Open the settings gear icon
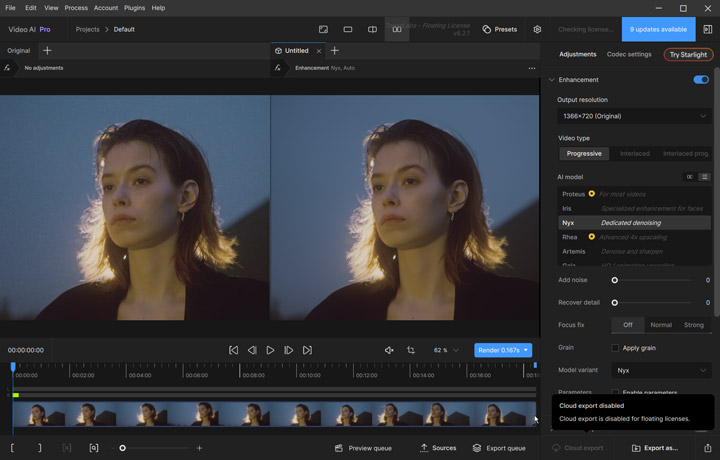This screenshot has height=460, width=720. pyautogui.click(x=537, y=29)
